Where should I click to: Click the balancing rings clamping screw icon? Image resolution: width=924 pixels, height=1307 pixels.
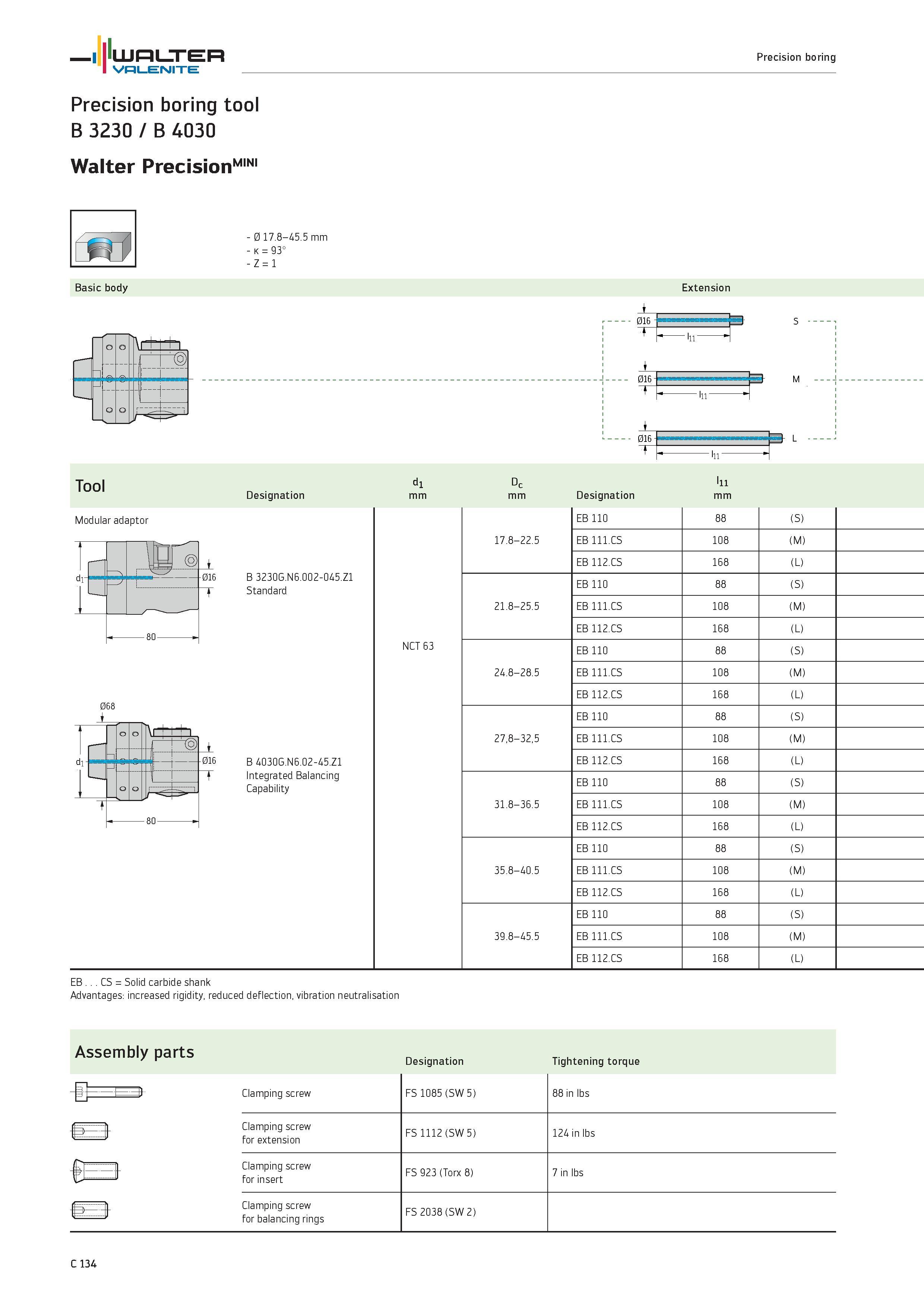click(90, 1210)
